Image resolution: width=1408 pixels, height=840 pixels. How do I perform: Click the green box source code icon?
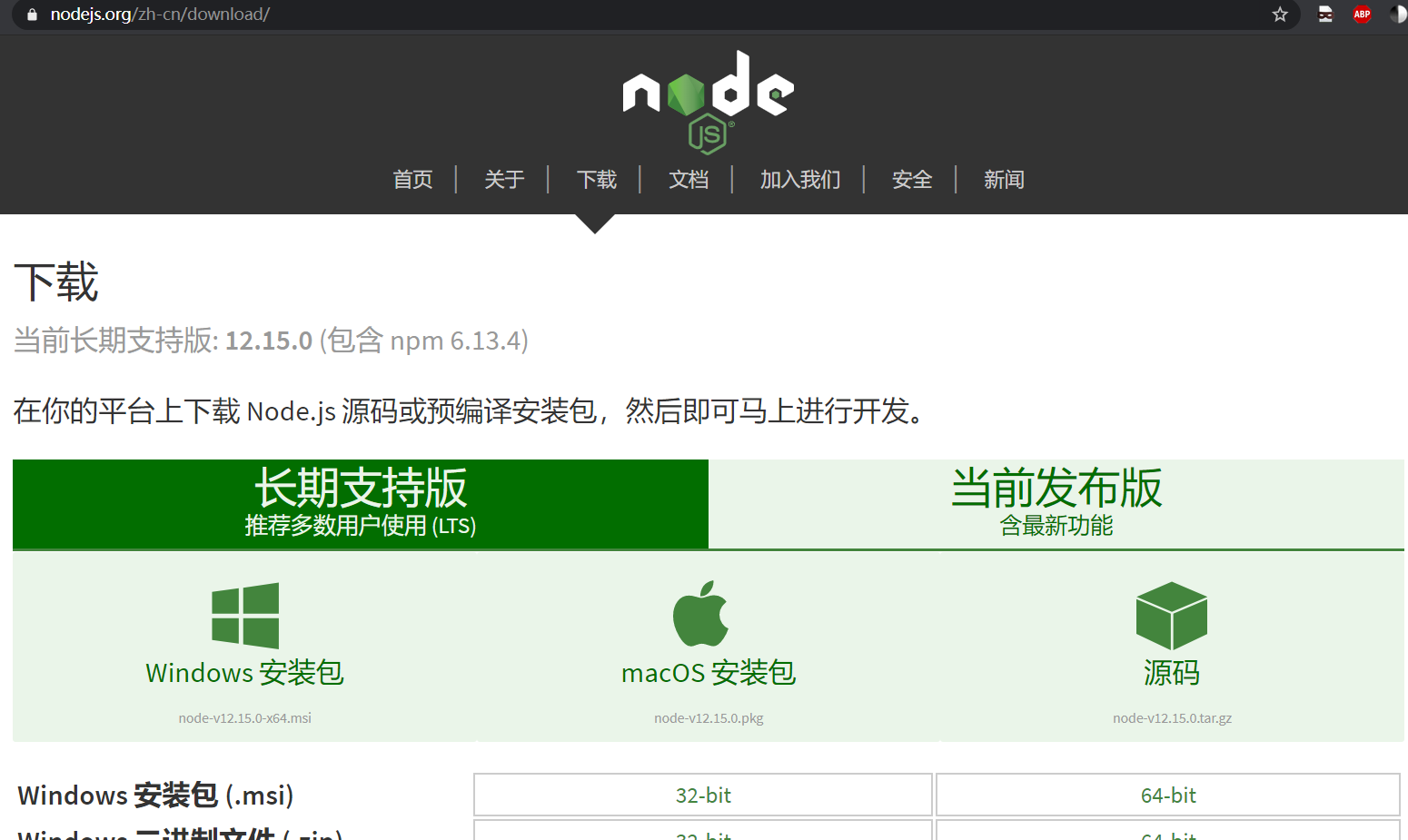tap(1172, 616)
